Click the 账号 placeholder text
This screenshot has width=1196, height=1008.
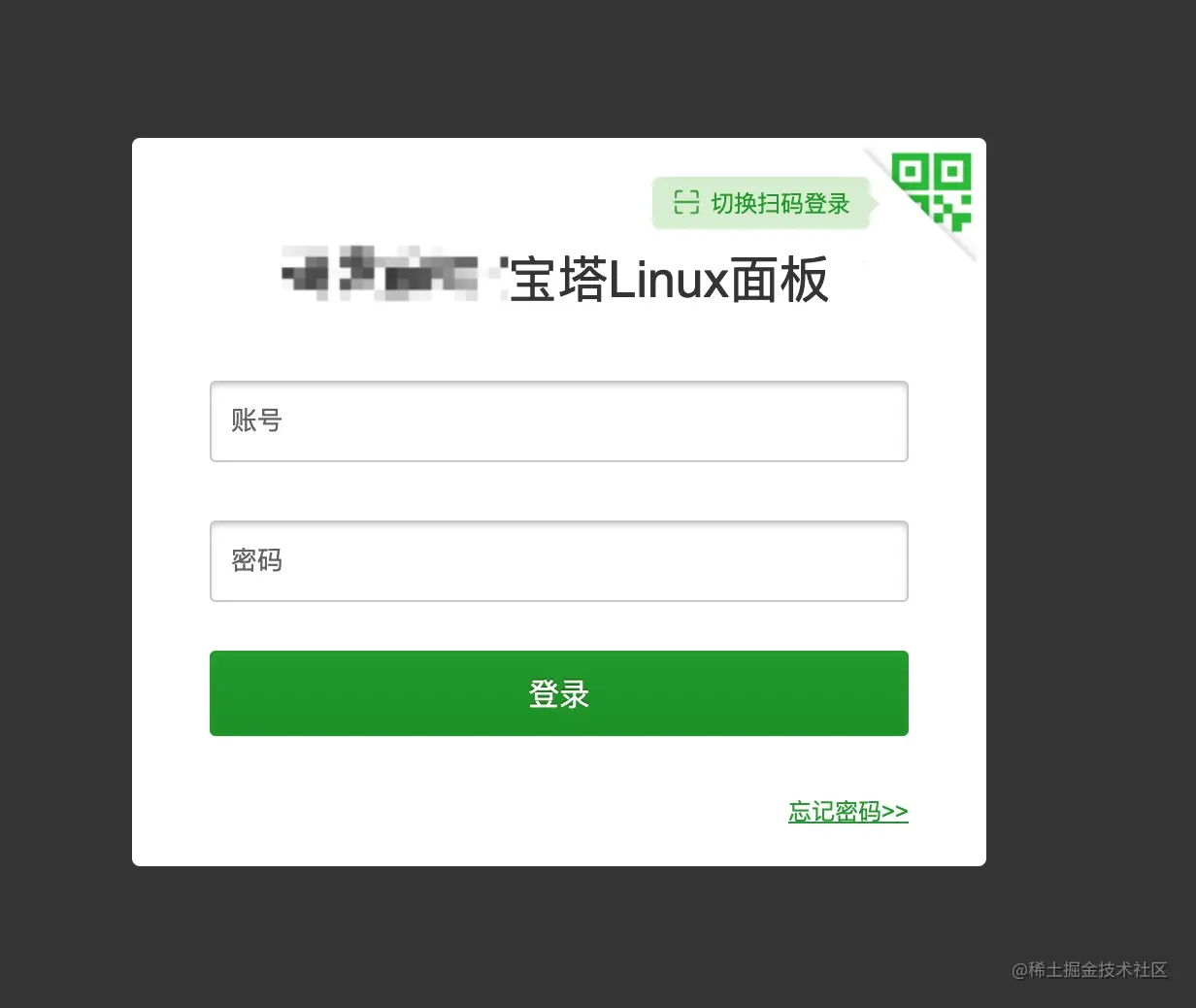[x=256, y=420]
